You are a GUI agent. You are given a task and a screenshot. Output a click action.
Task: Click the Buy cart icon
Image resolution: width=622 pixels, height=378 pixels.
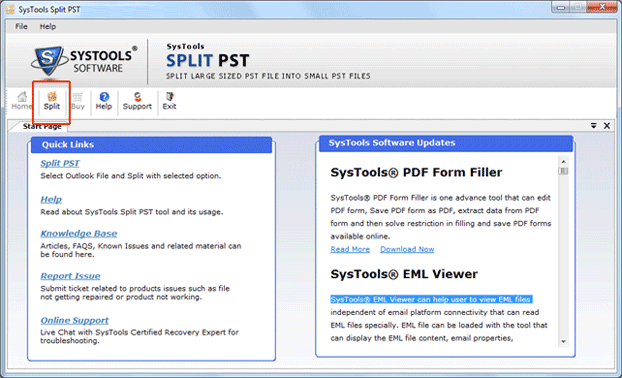click(78, 101)
